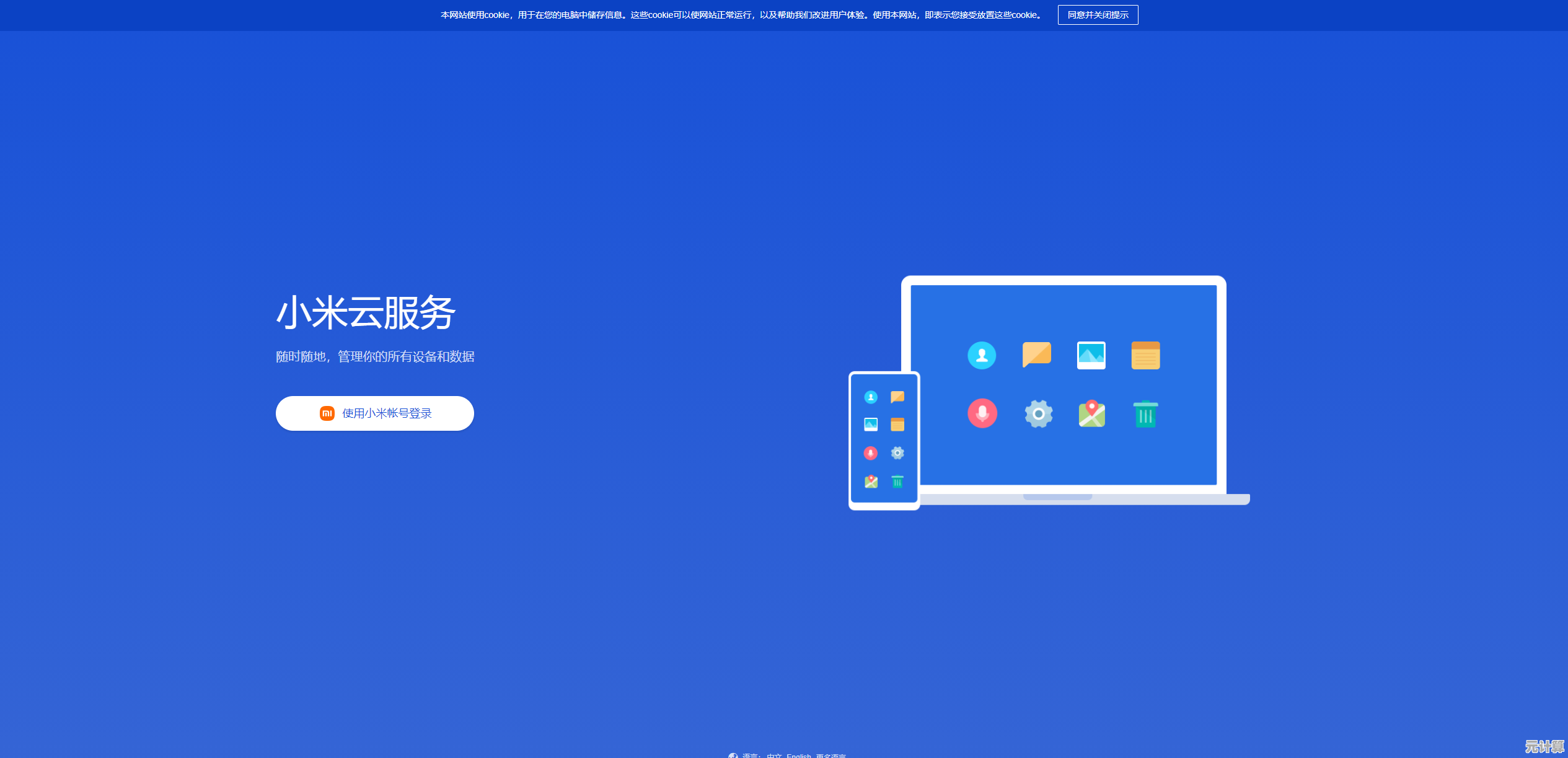Select the Notes icon on the laptop screen
The width and height of the screenshot is (1568, 758).
pyautogui.click(x=1145, y=355)
